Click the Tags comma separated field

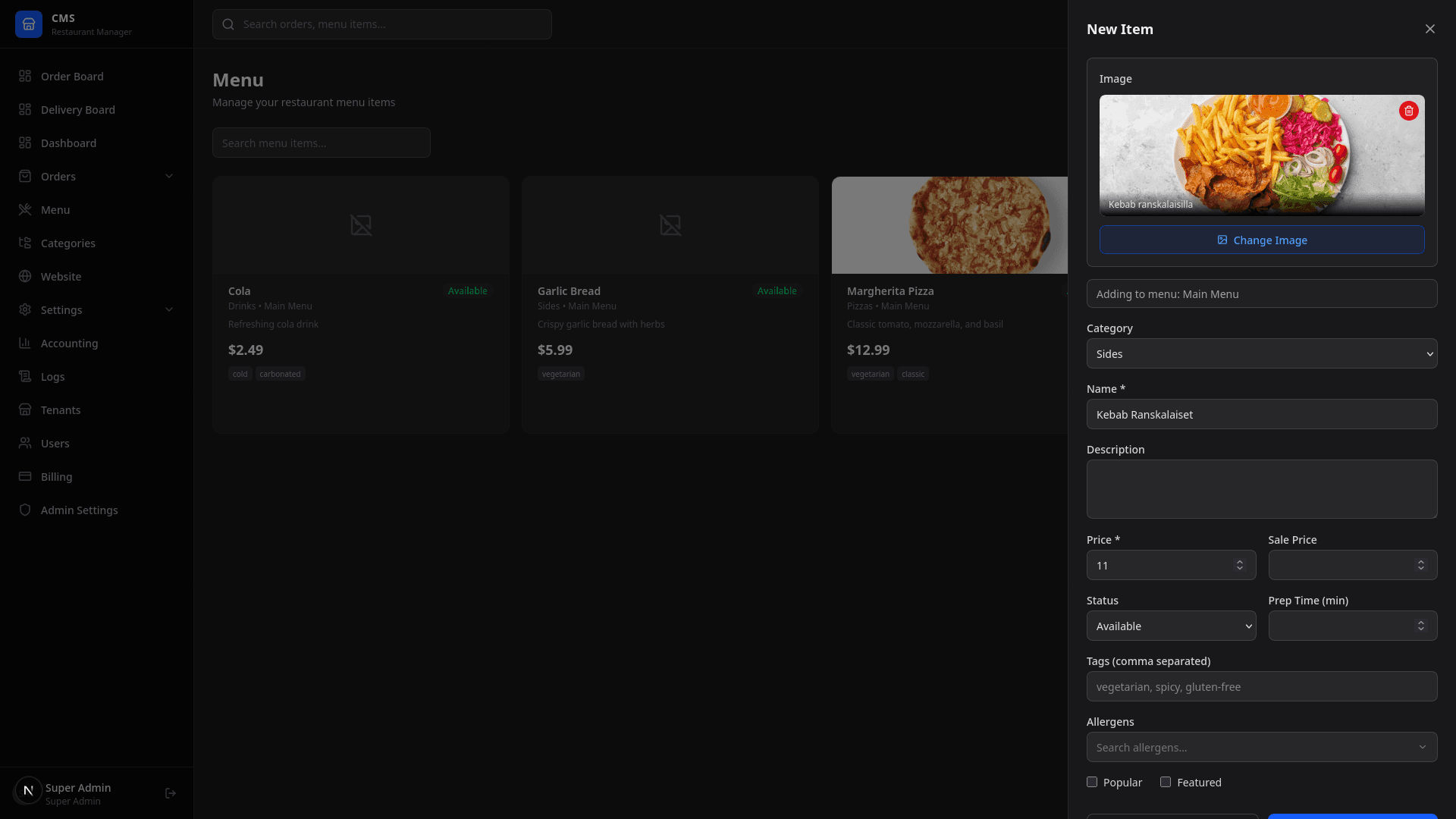pyautogui.click(x=1262, y=686)
